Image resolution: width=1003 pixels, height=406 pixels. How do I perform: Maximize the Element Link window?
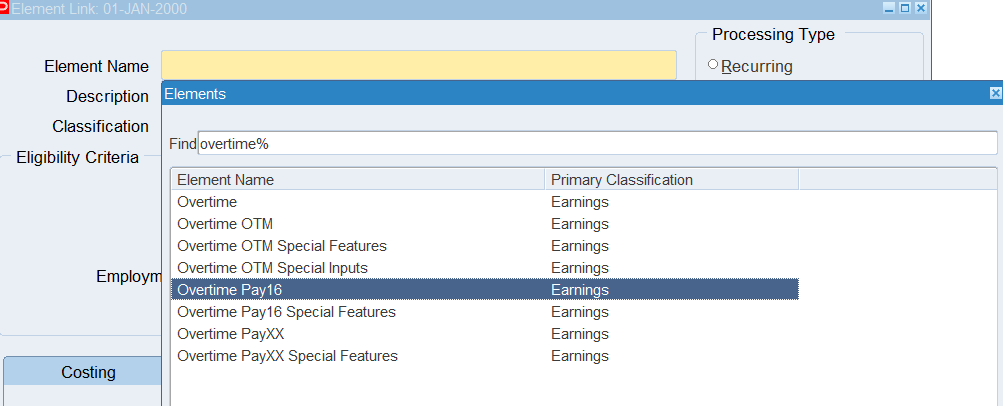tap(905, 8)
